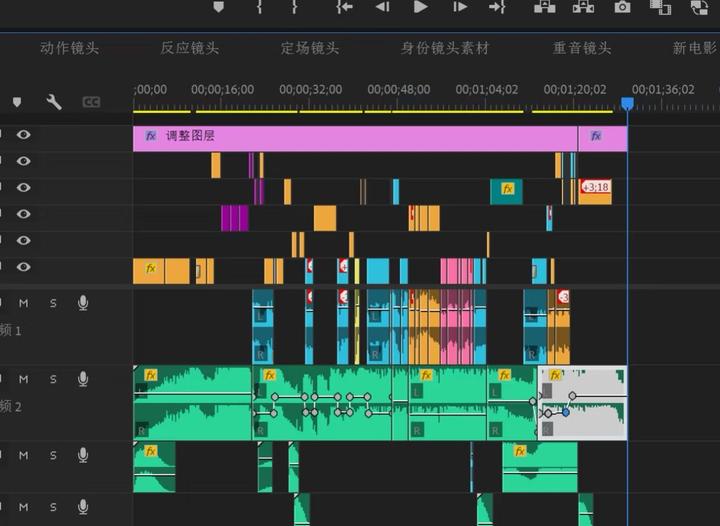
Task: Mute audio track 频 1
Action: [23, 302]
